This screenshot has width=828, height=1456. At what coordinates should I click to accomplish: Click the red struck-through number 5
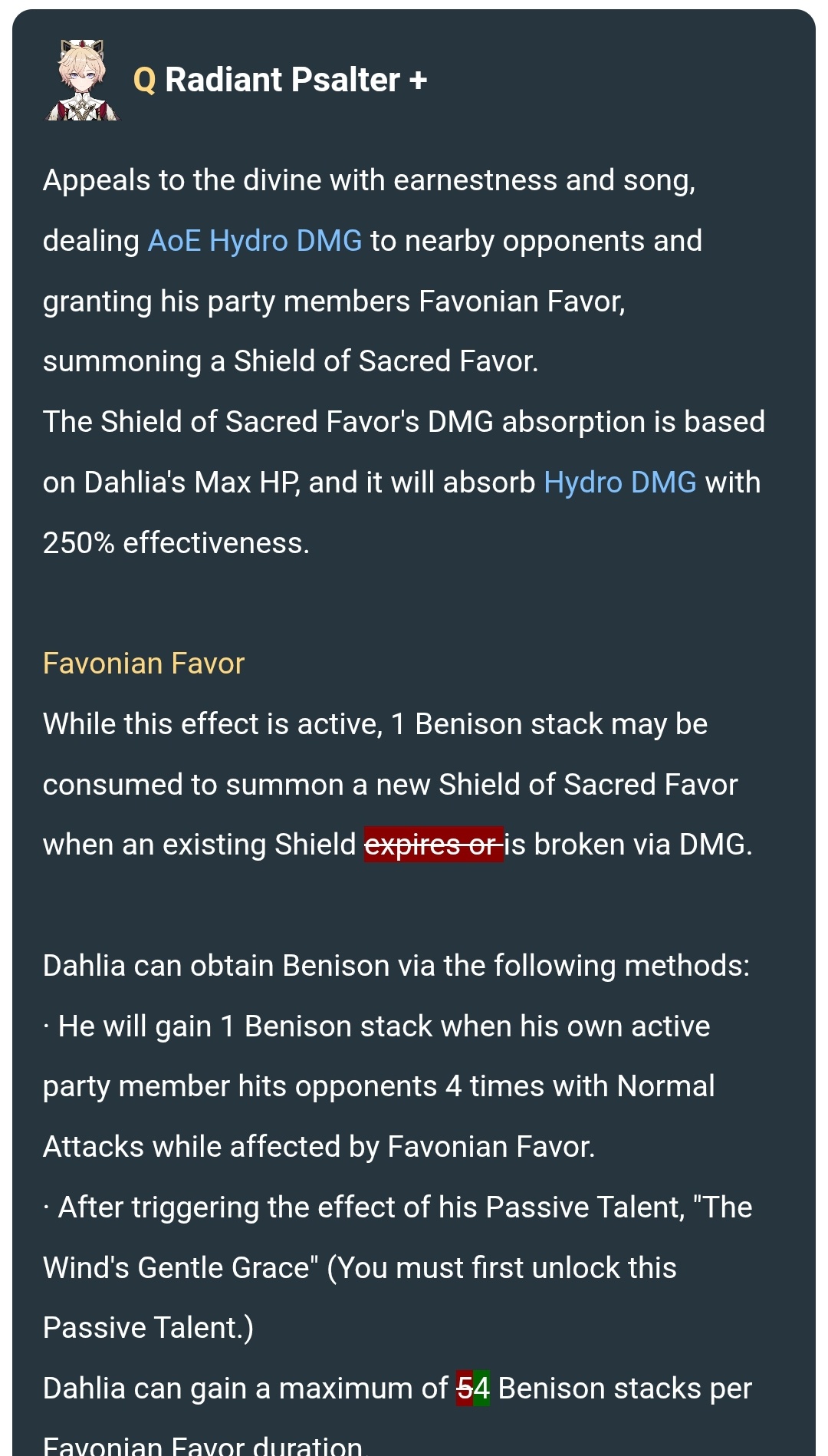464,1388
